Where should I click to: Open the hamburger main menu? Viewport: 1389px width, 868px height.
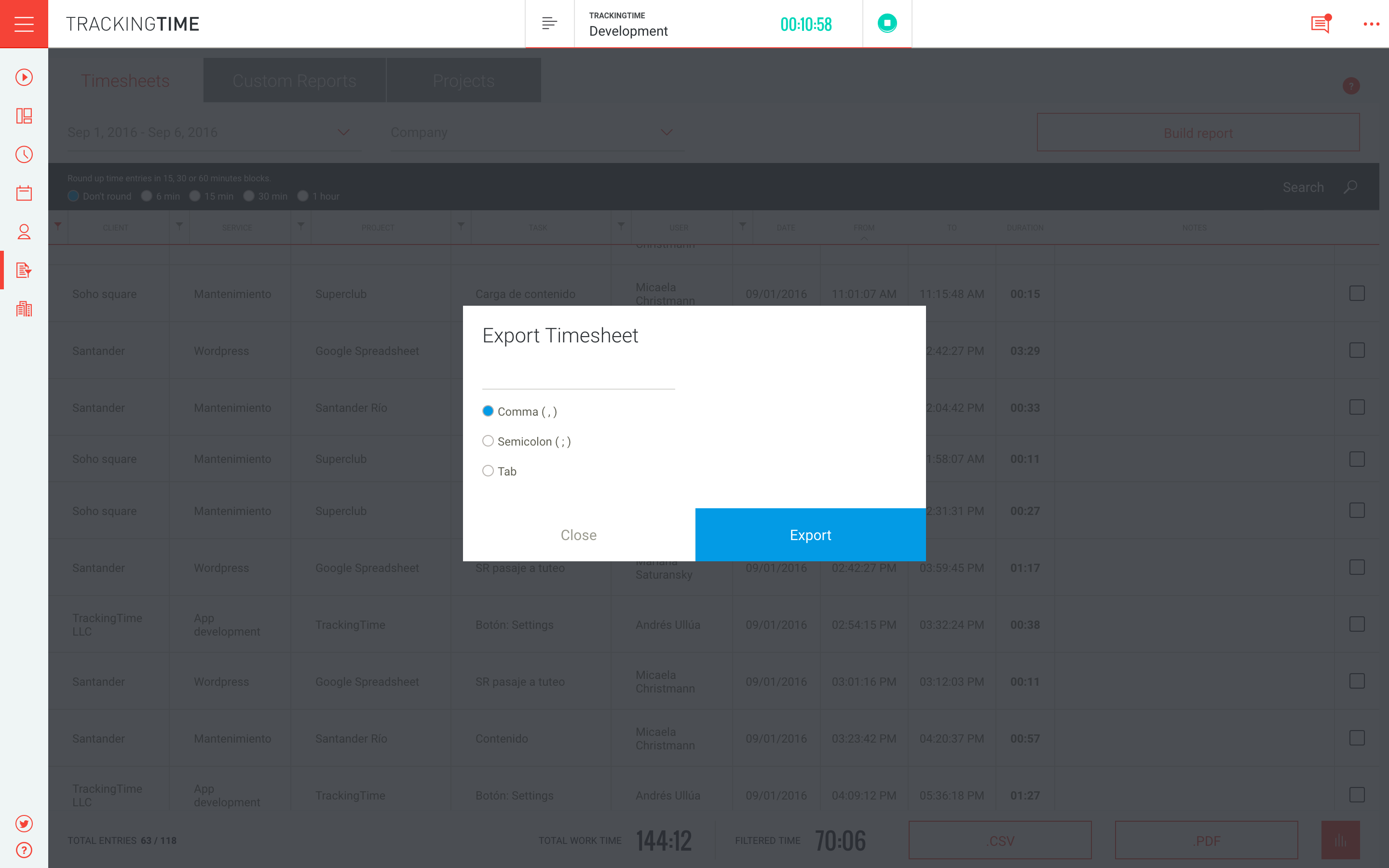point(24,24)
